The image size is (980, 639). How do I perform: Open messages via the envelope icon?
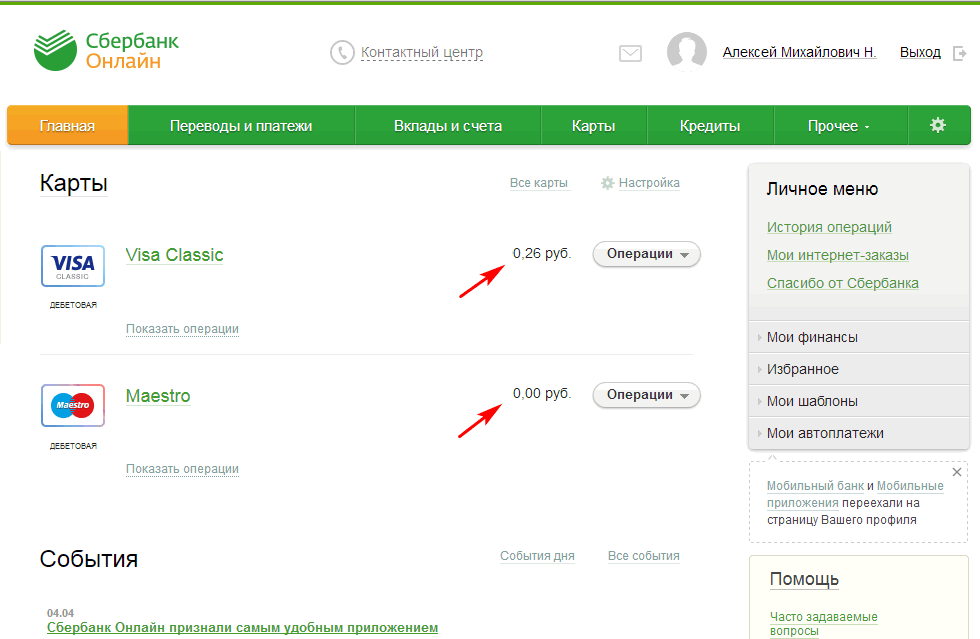coord(630,53)
